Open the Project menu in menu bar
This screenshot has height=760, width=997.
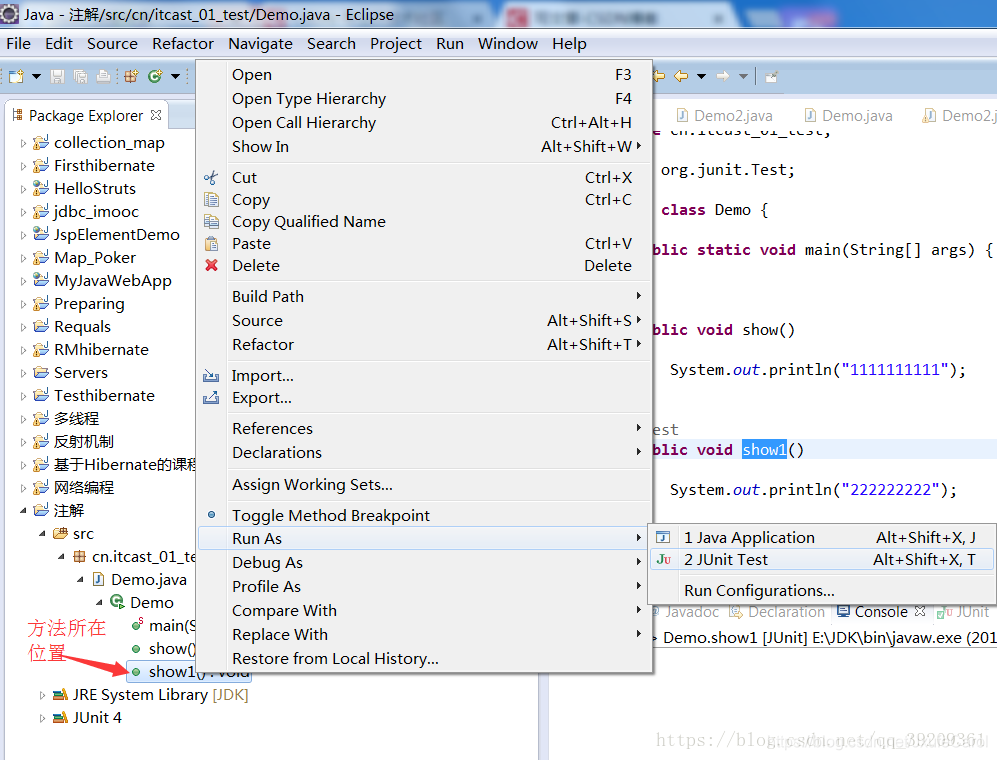(395, 43)
